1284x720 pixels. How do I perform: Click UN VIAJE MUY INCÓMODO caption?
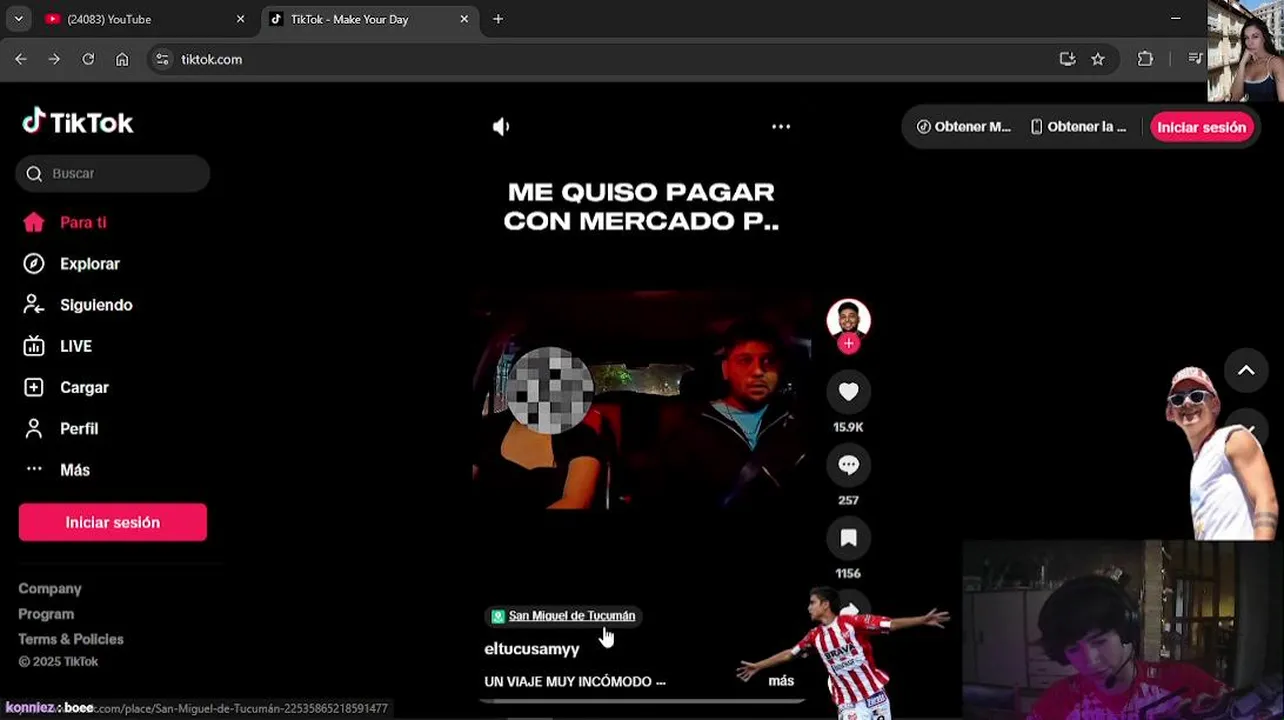pos(575,681)
